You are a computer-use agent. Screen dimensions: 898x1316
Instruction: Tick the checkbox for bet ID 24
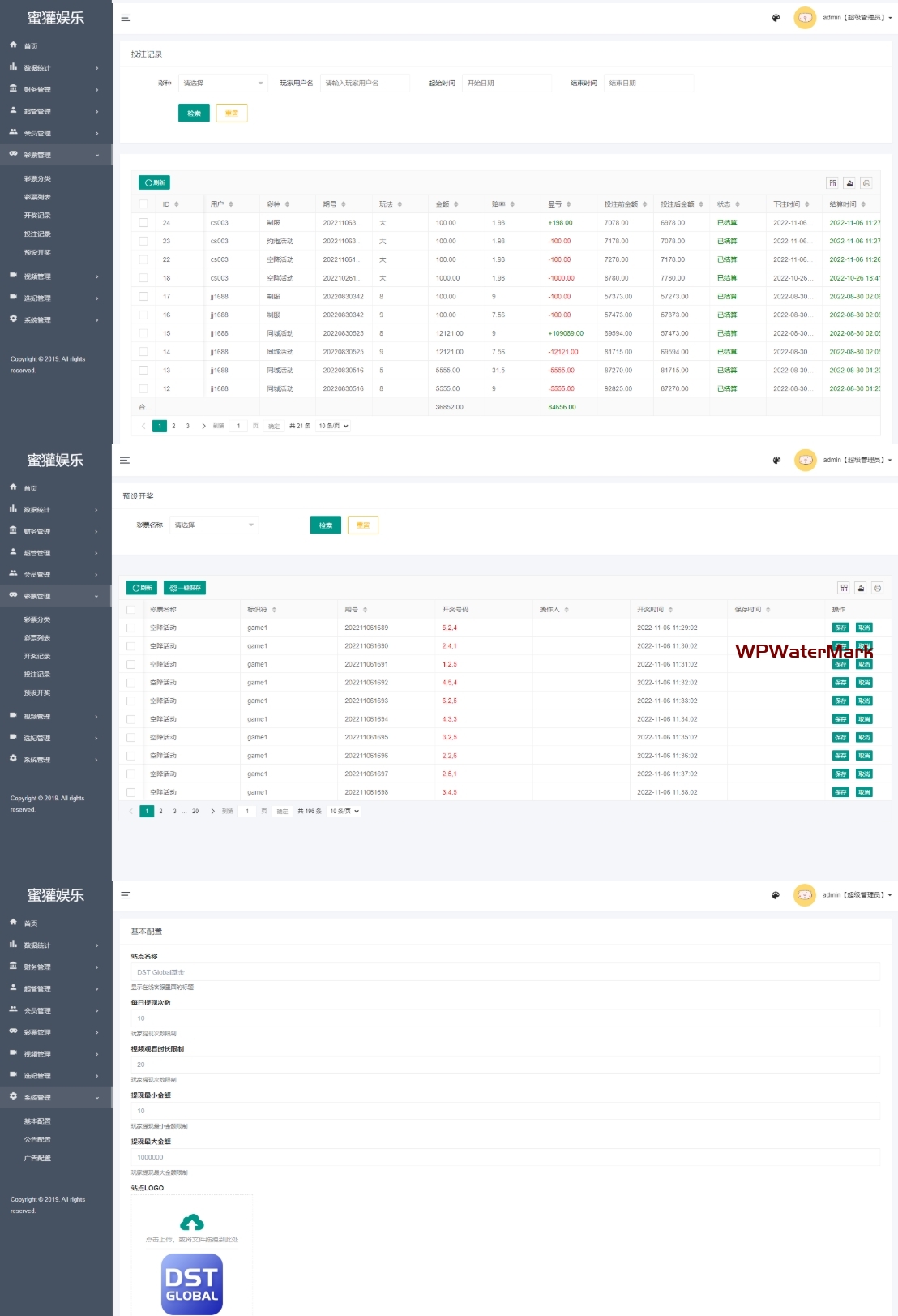[143, 223]
